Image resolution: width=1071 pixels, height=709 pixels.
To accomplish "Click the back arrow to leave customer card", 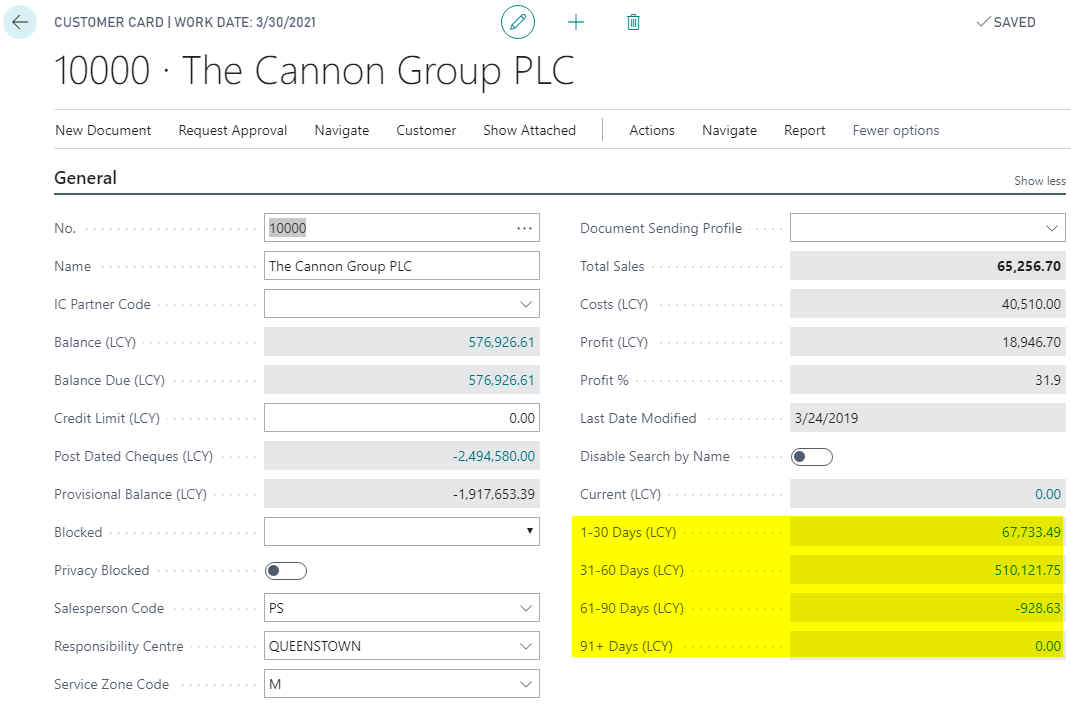I will pos(20,21).
